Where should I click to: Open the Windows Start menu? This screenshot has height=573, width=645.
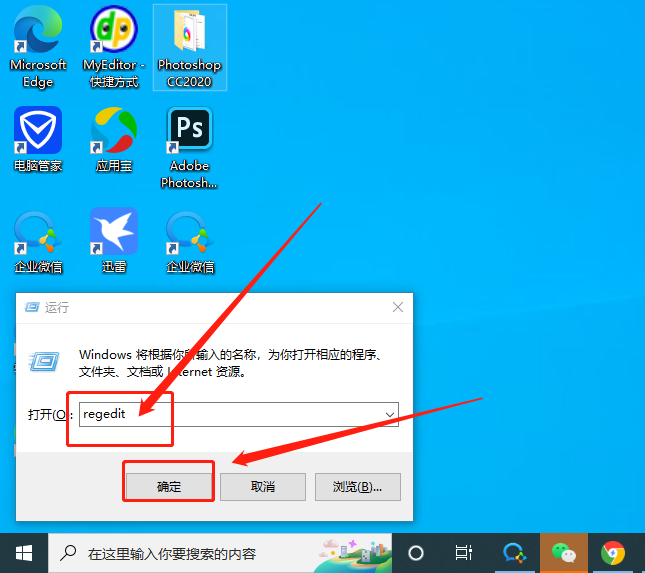coord(23,553)
